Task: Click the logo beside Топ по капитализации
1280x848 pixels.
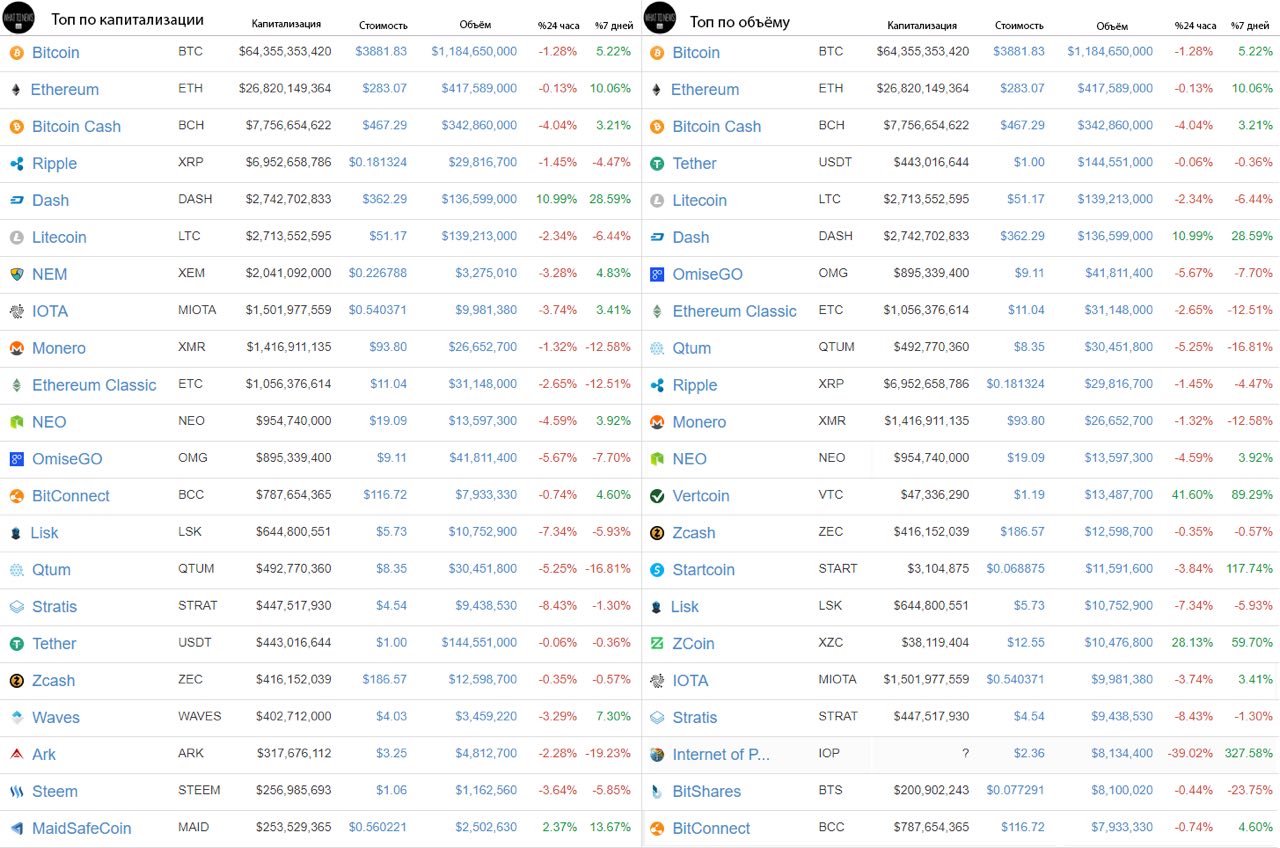Action: coord(18,18)
